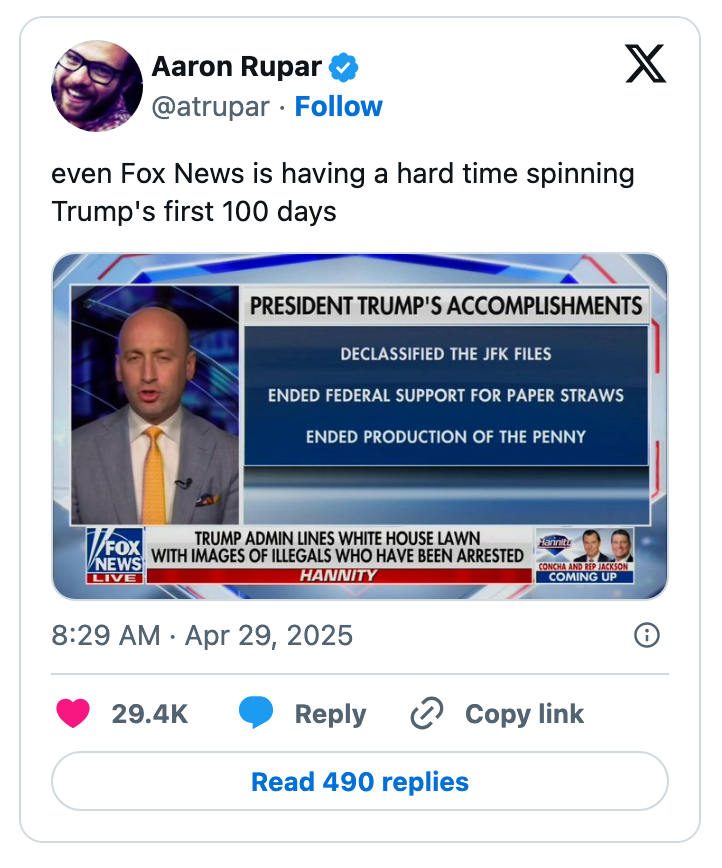This screenshot has height=868, width=722.
Task: Follow @atrupar from the tweet header
Action: (x=339, y=106)
